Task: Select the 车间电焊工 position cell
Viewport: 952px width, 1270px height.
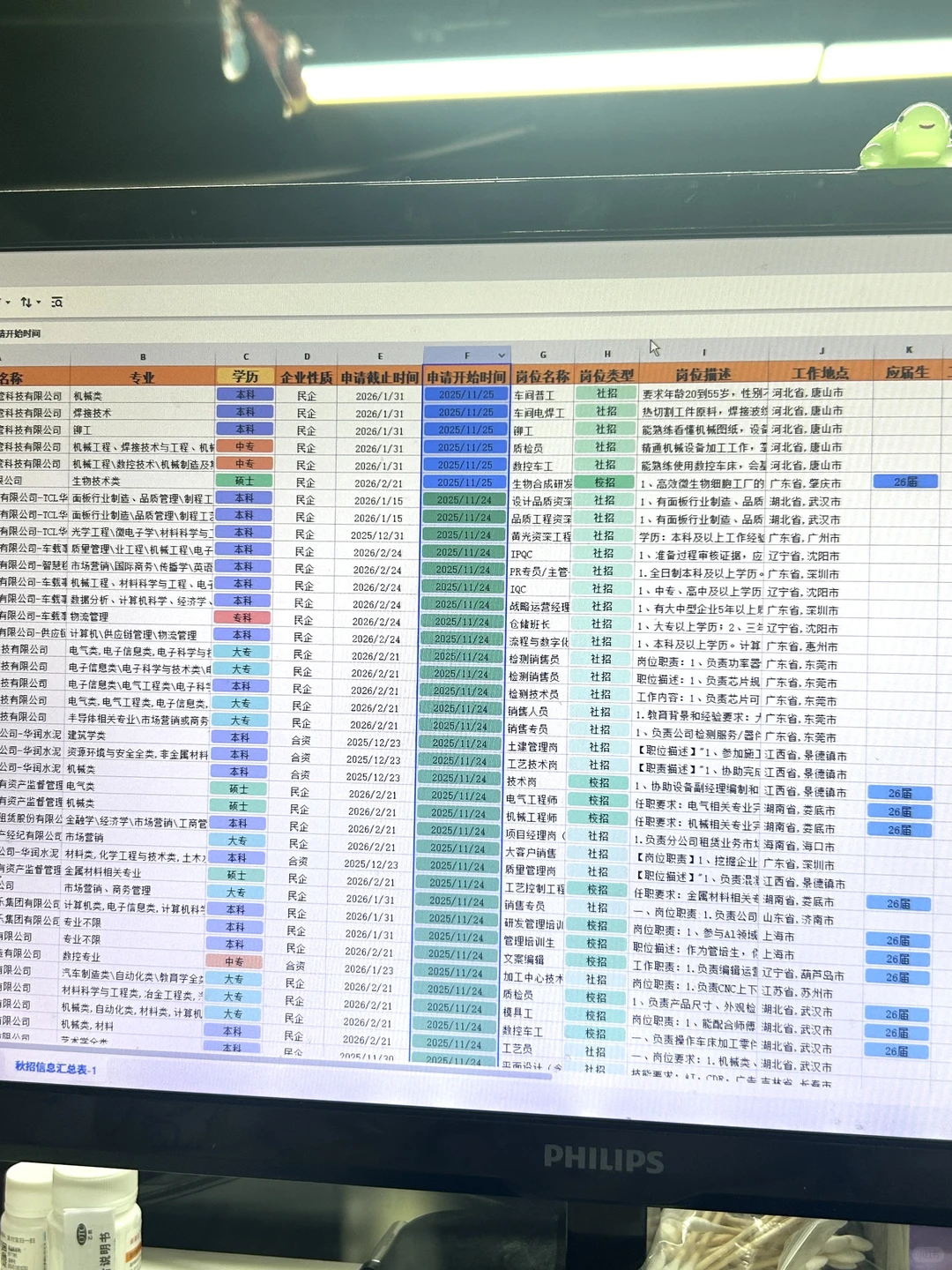Action: point(543,413)
